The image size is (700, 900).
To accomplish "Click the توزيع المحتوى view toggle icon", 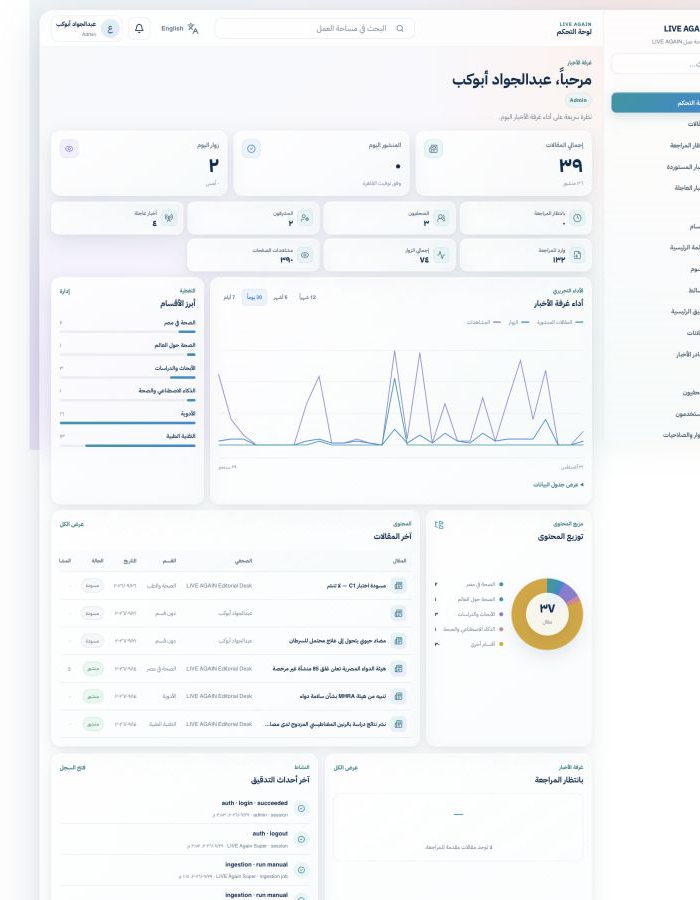I will 439,525.
